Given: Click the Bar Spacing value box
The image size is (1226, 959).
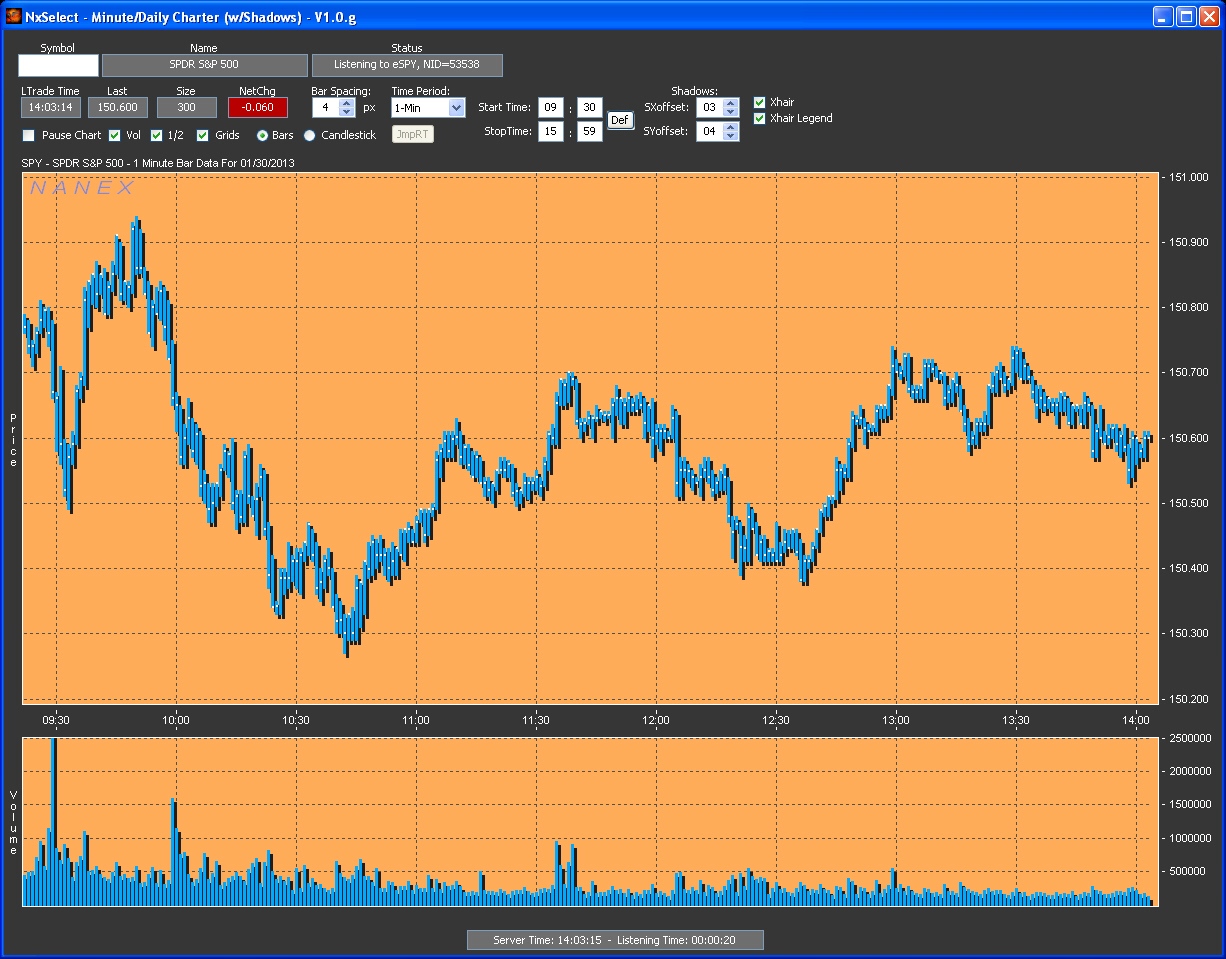Looking at the screenshot, I should [326, 107].
